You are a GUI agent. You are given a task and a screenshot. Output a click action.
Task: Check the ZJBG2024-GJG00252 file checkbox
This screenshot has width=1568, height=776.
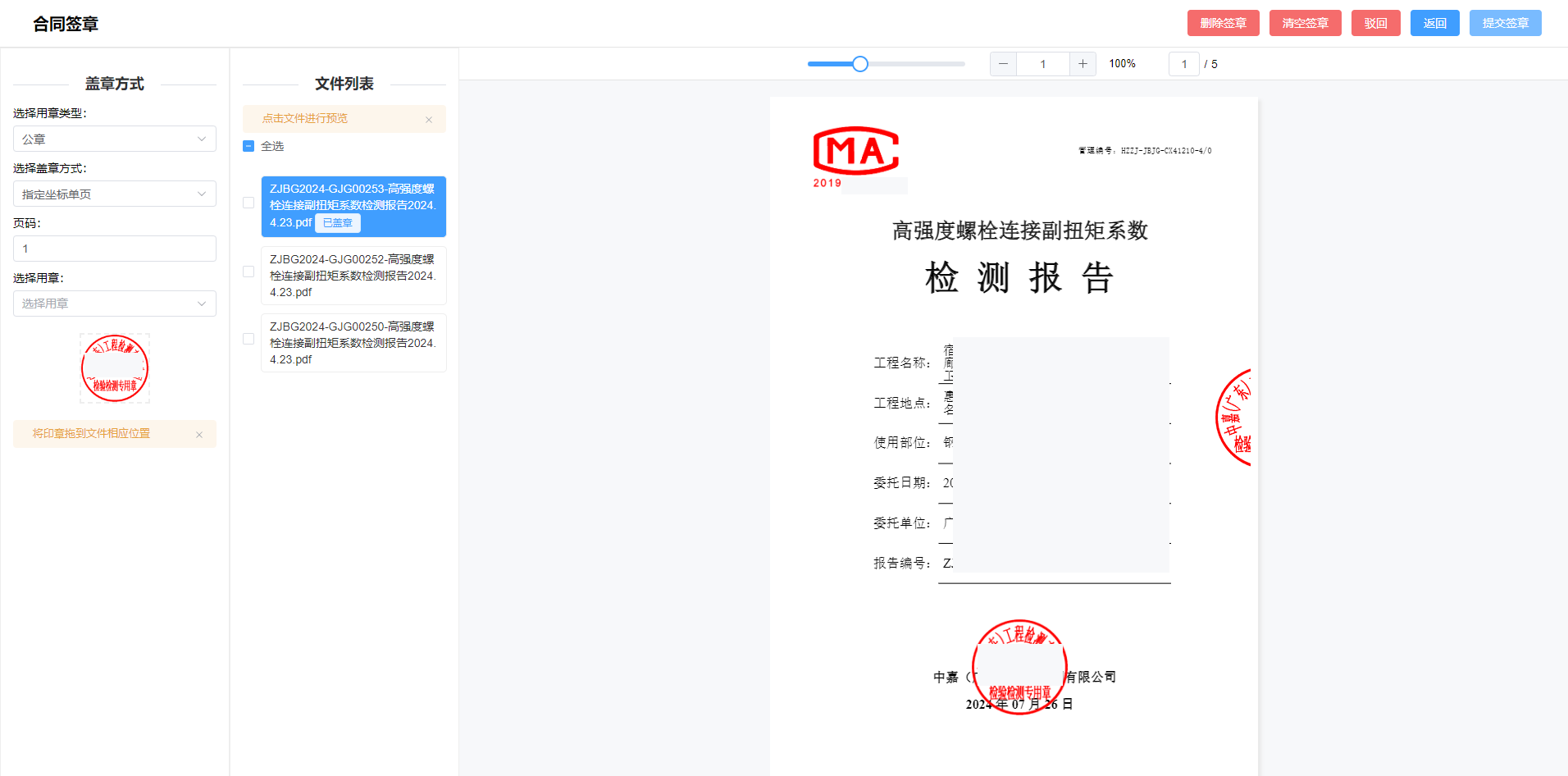coord(248,271)
